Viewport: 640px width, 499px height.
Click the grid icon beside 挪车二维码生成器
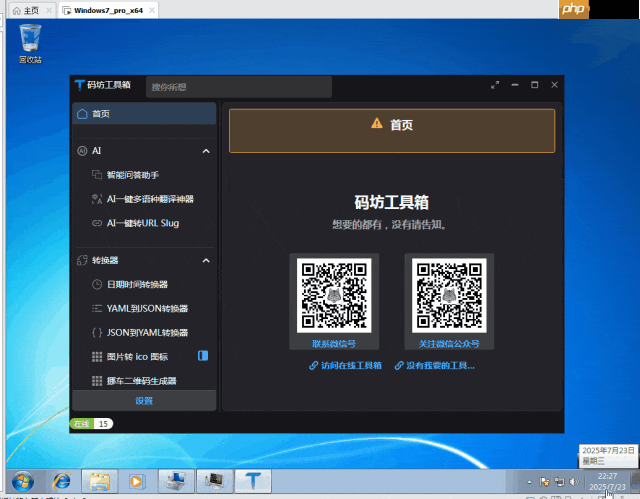[97, 381]
